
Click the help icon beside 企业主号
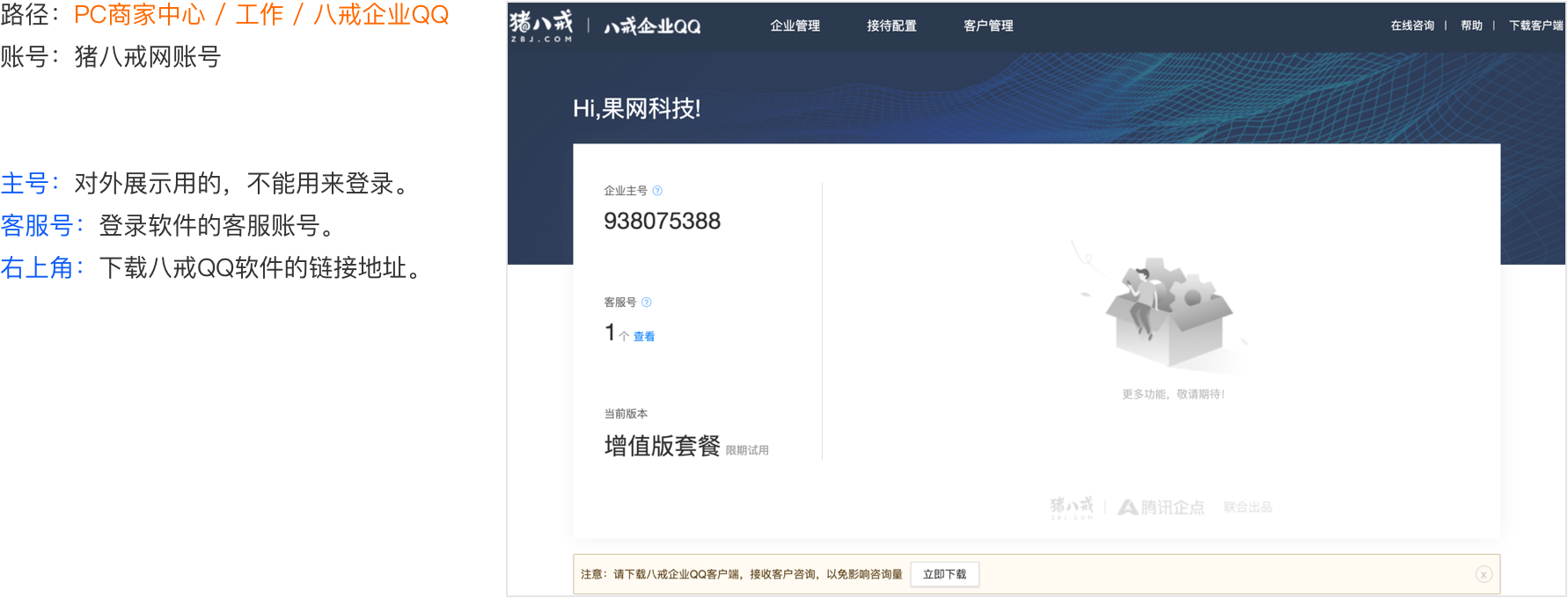pyautogui.click(x=657, y=191)
